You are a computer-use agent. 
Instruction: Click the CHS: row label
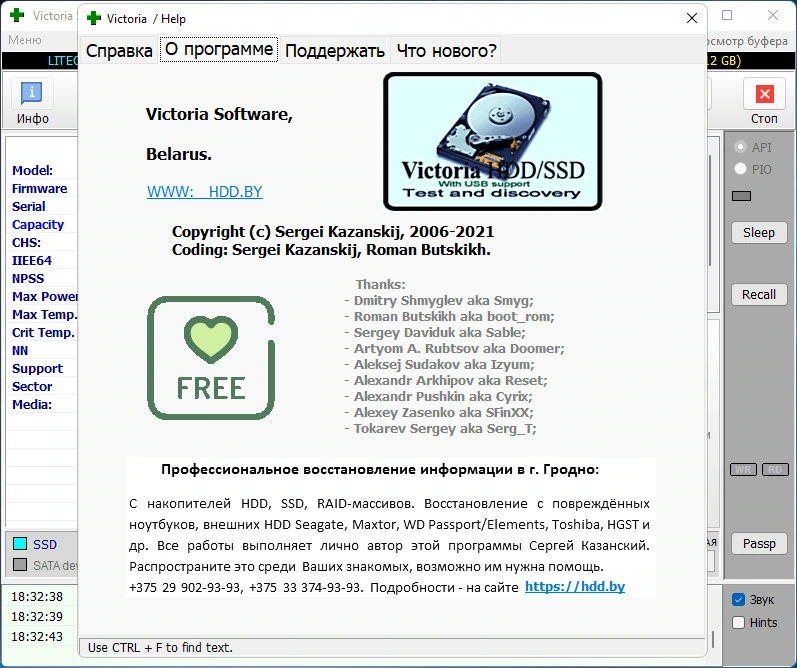coord(26,242)
